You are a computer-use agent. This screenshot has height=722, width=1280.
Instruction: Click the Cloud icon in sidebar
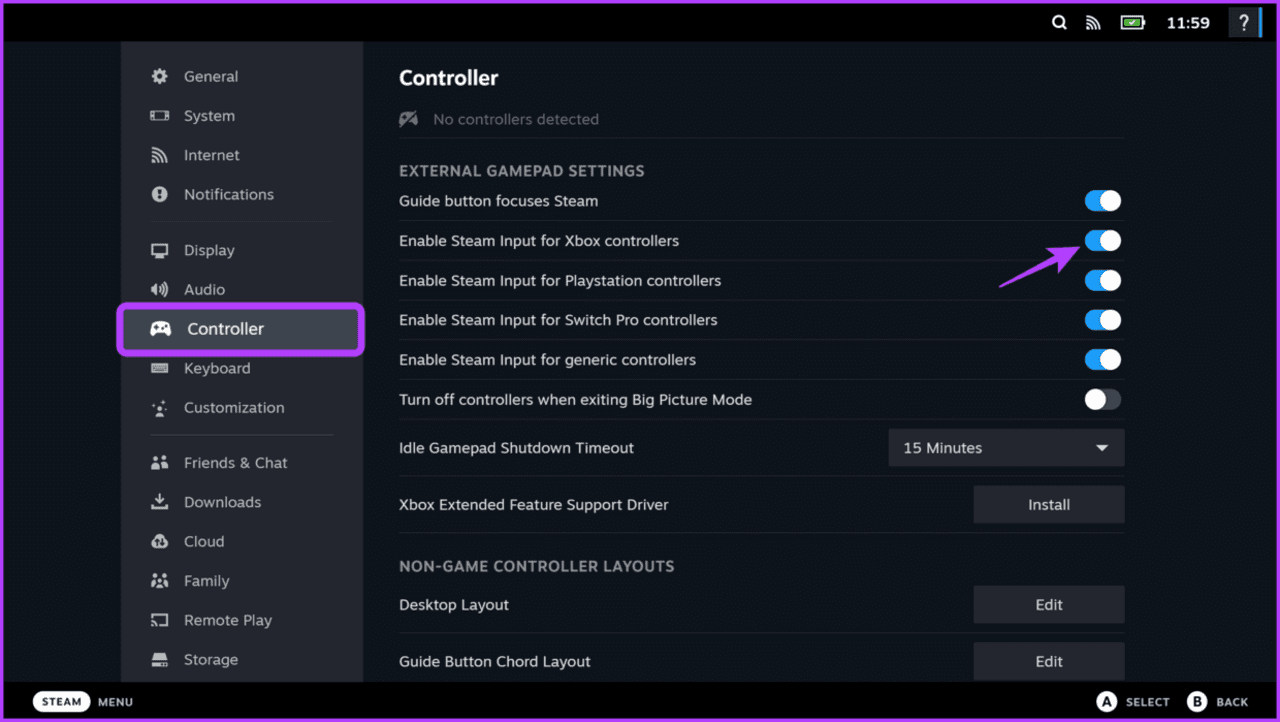click(159, 541)
